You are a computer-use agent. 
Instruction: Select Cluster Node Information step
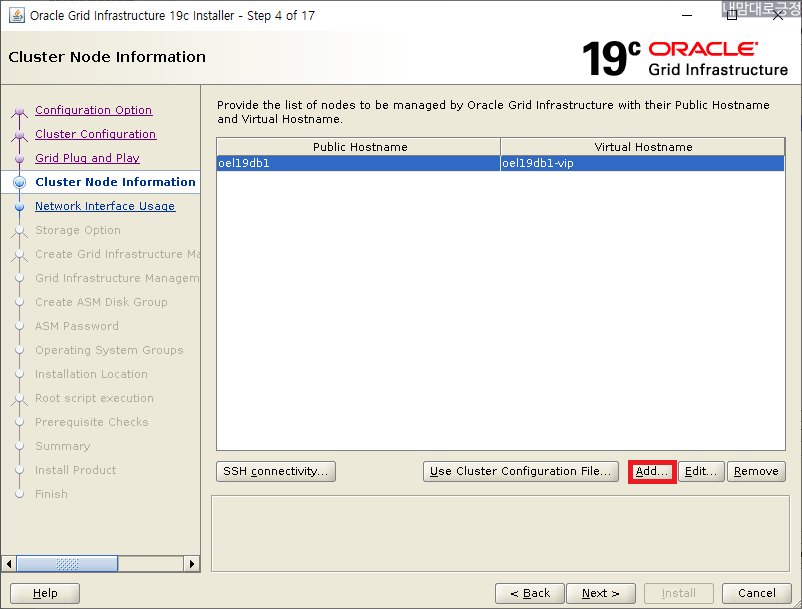coord(115,182)
